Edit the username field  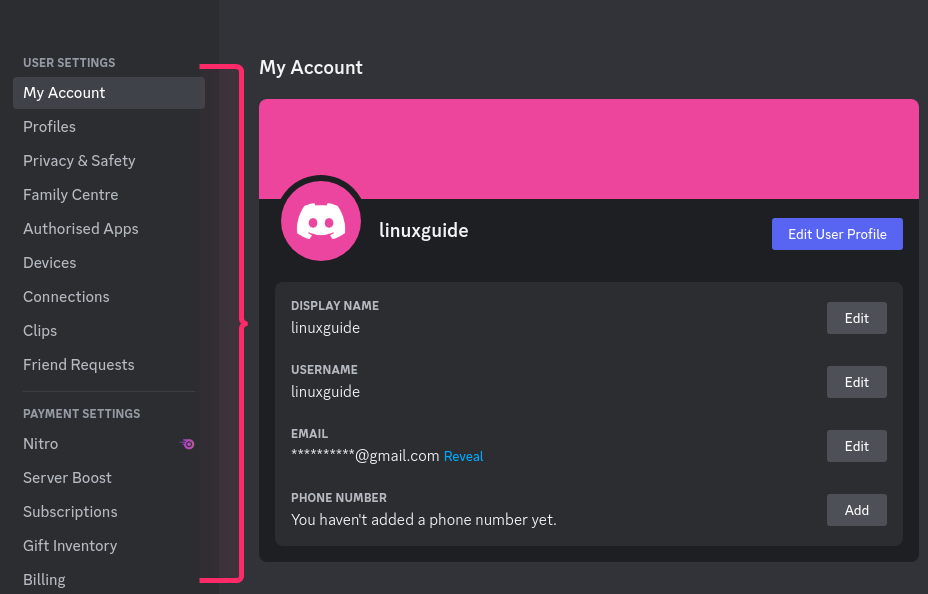(x=856, y=382)
